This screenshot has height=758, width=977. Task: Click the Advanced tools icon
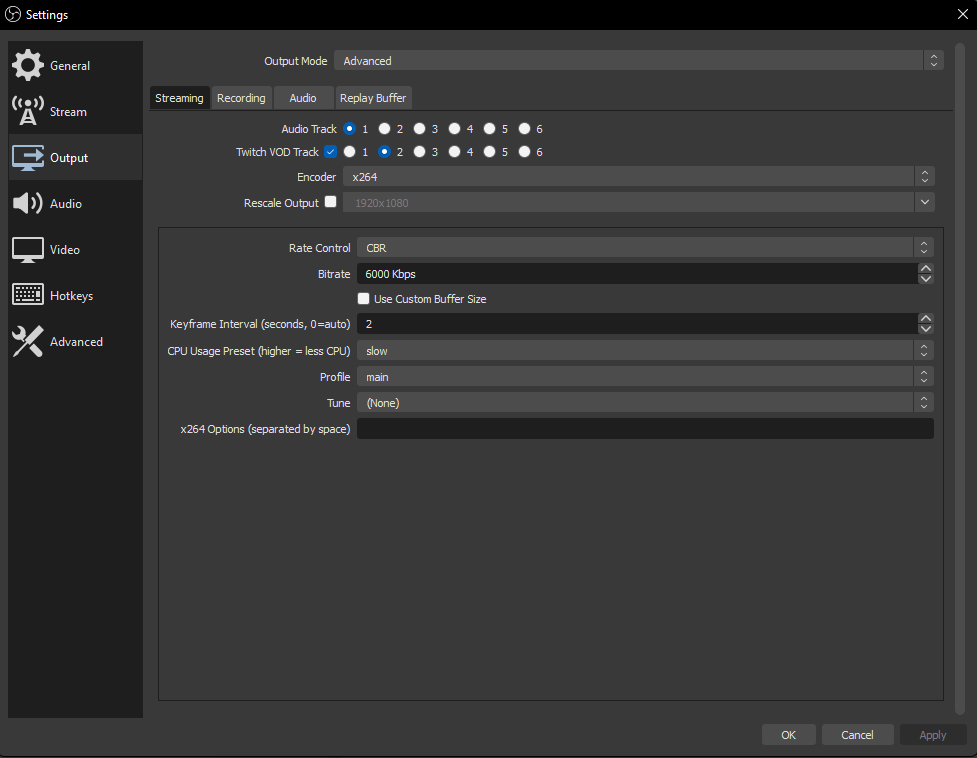pos(27,341)
